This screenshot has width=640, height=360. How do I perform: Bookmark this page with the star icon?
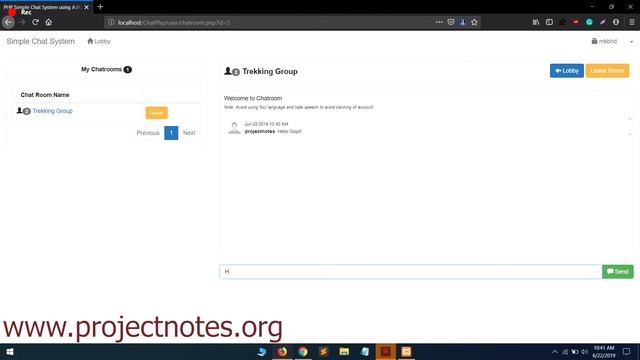tap(474, 22)
